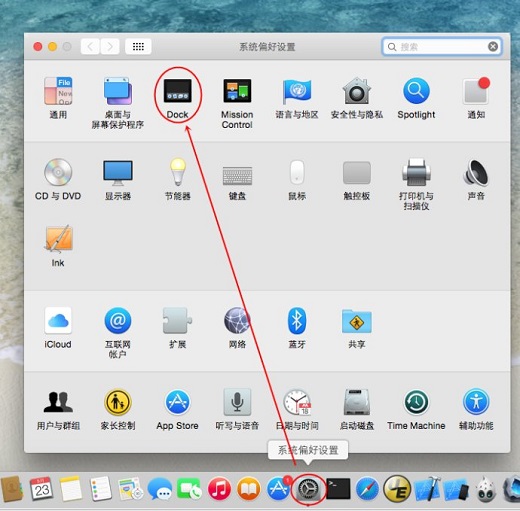The image size is (520, 511).
Task: Open the Ink preferences pane
Action: tap(58, 246)
